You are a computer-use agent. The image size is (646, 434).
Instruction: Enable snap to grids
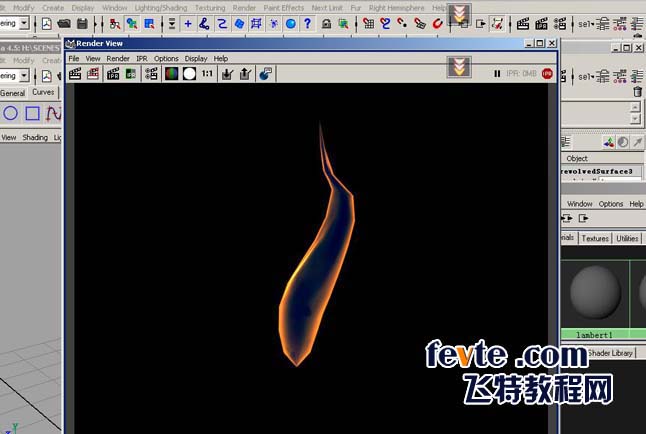368,24
